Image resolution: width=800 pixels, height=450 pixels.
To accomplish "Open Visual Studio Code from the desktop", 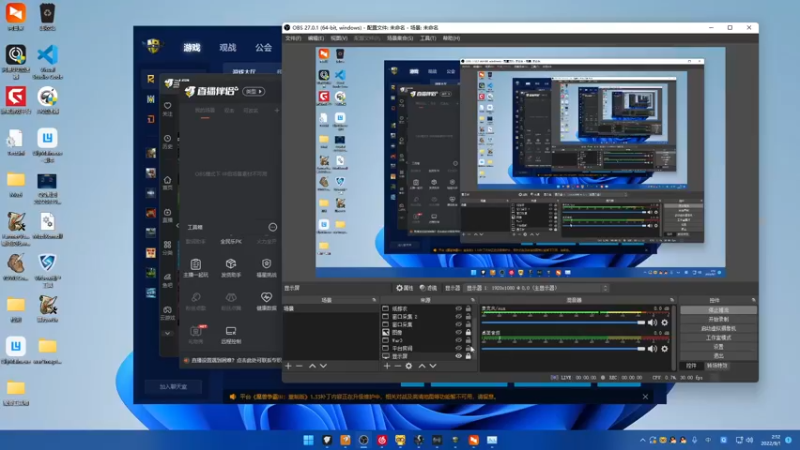I will click(x=47, y=62).
